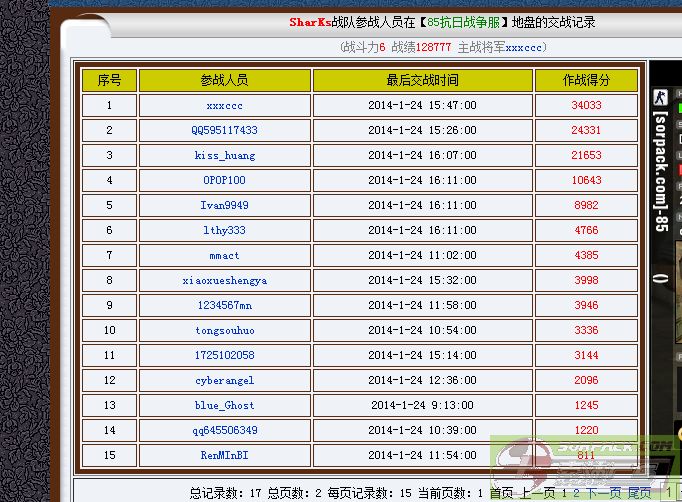Go to page 2 of the records

click(575, 493)
